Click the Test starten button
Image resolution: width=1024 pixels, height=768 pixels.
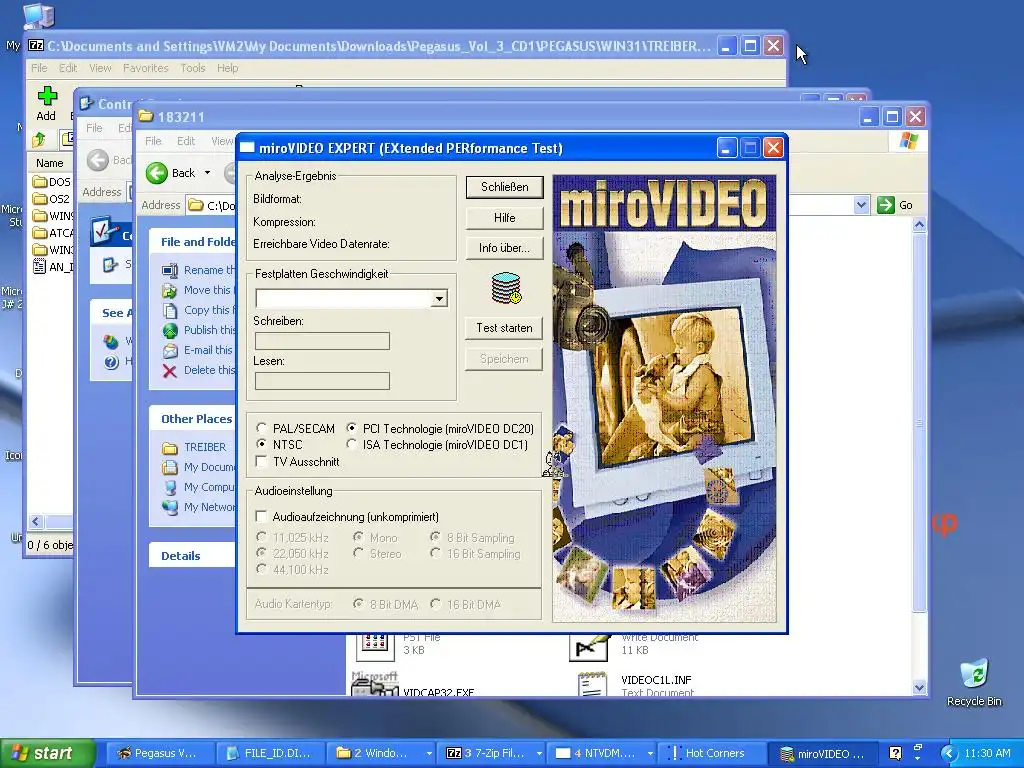504,328
